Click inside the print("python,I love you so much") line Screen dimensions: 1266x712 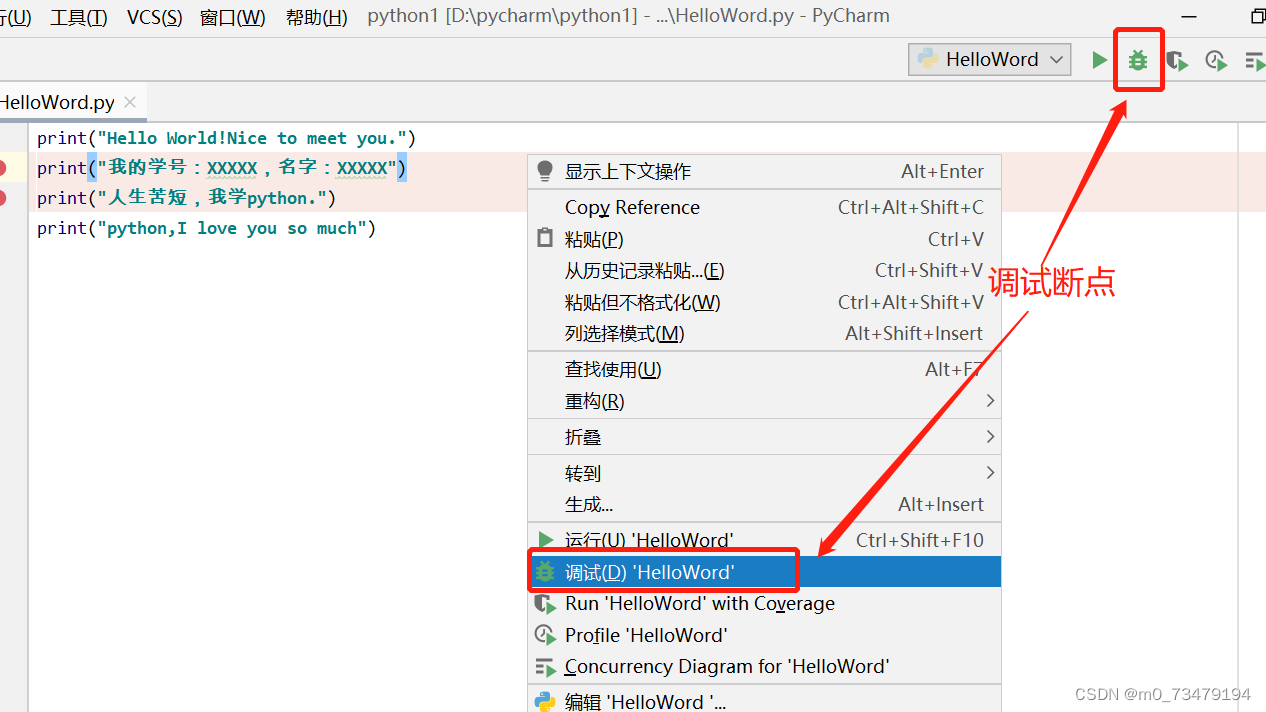(x=206, y=228)
